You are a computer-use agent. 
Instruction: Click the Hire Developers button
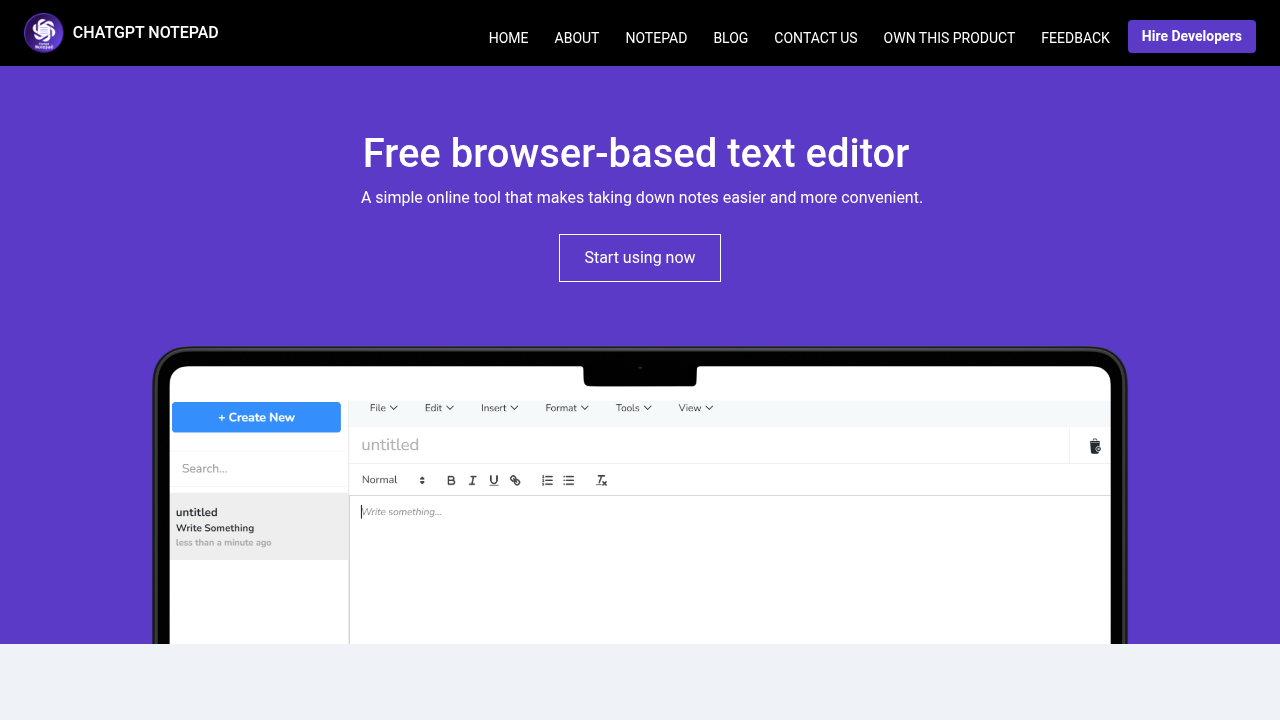coord(1192,36)
